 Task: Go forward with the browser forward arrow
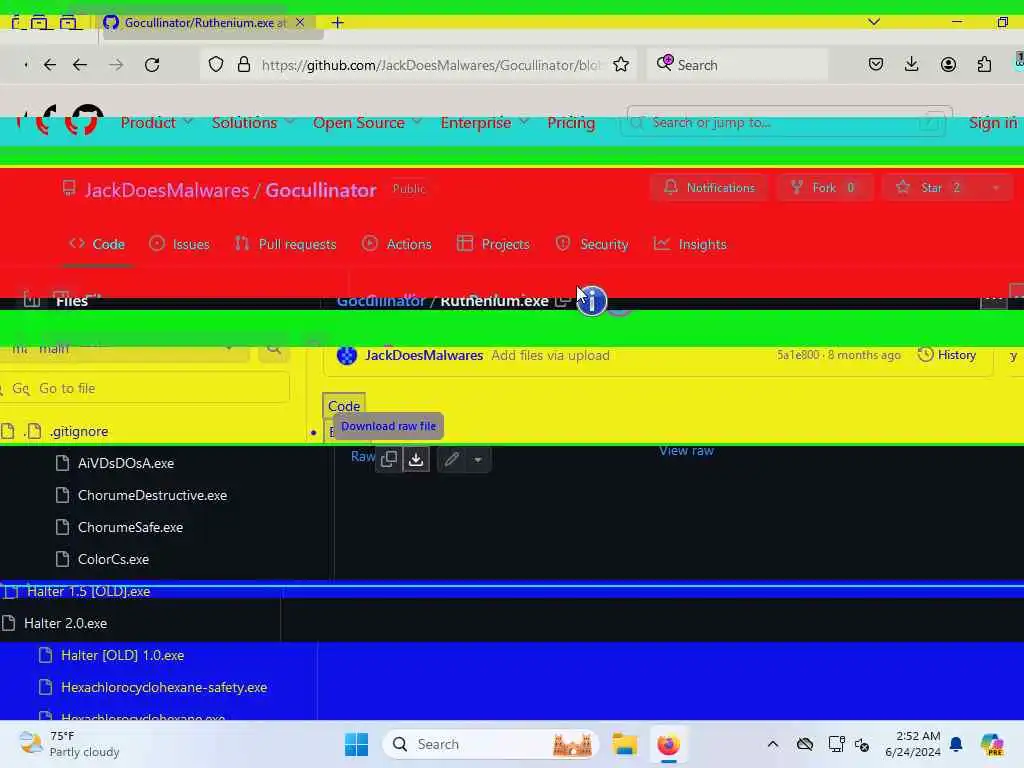[116, 65]
